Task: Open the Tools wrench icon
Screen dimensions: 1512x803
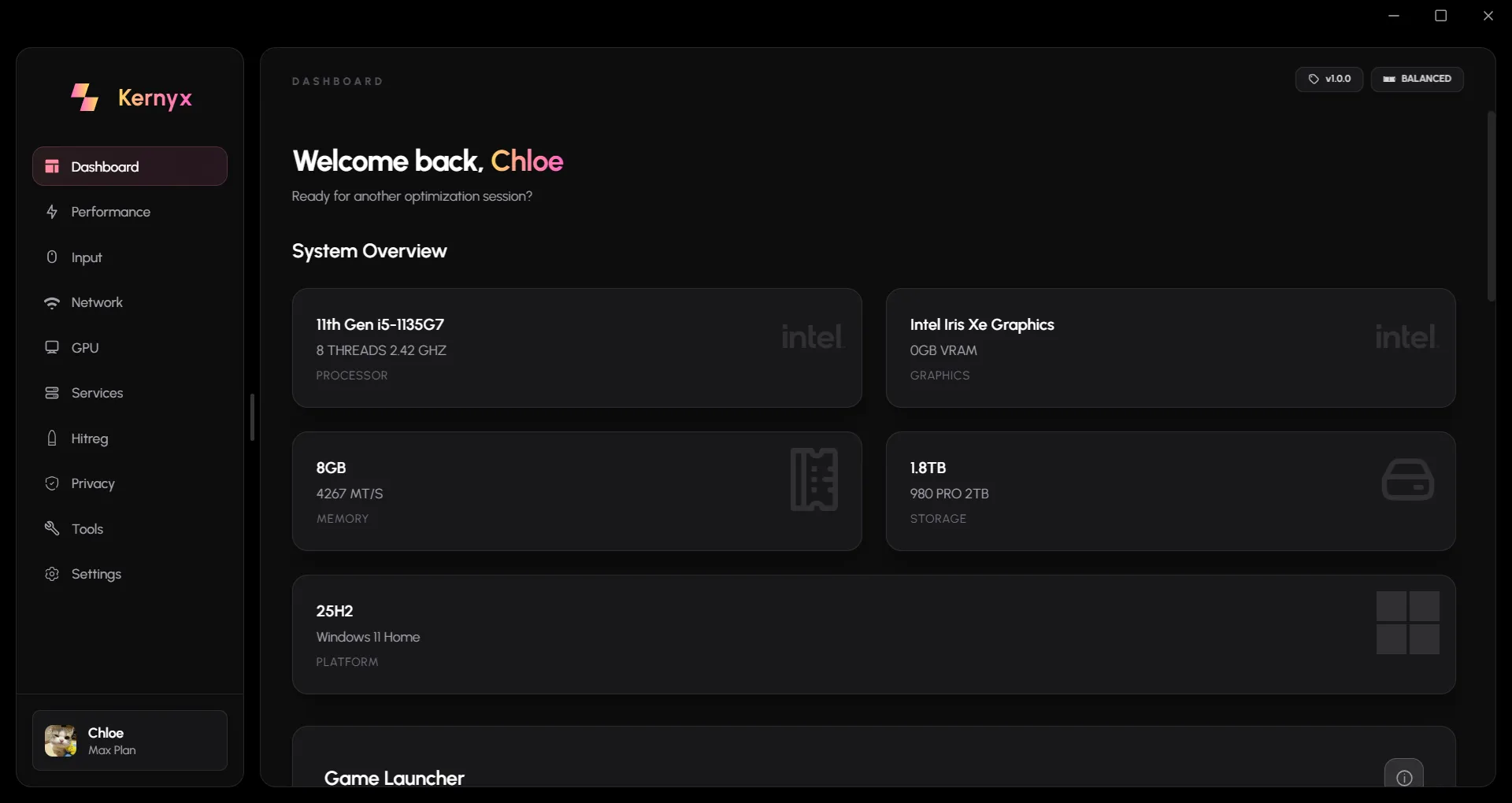Action: click(x=52, y=528)
